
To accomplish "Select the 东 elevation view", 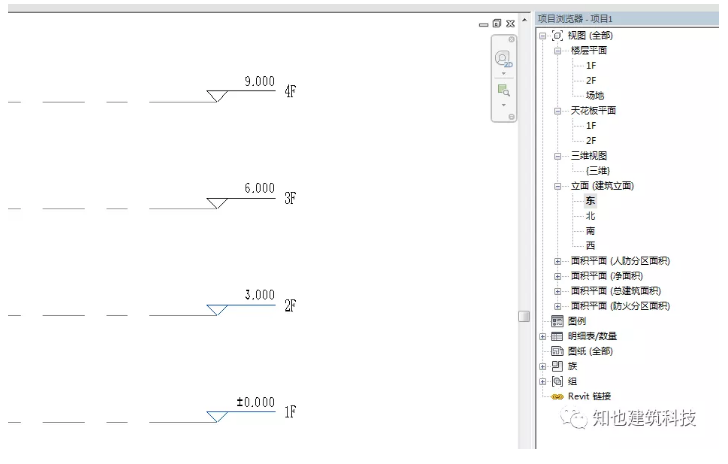I will click(590, 201).
